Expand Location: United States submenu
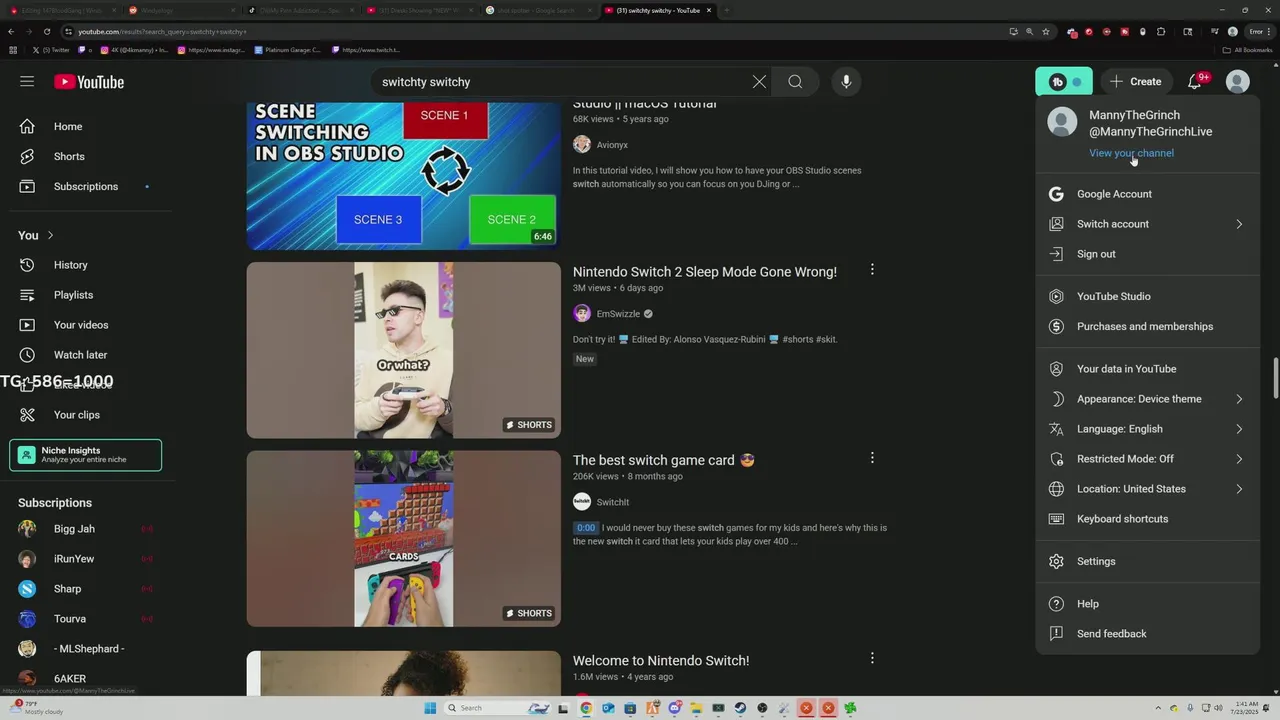Screen dimensions: 1280x720 [1147, 489]
